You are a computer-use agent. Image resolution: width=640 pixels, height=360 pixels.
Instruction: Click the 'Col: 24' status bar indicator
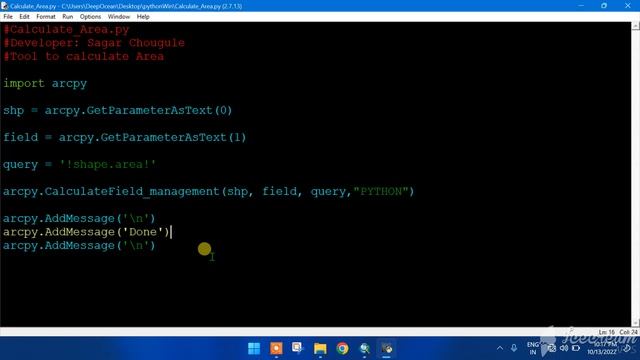click(628, 332)
